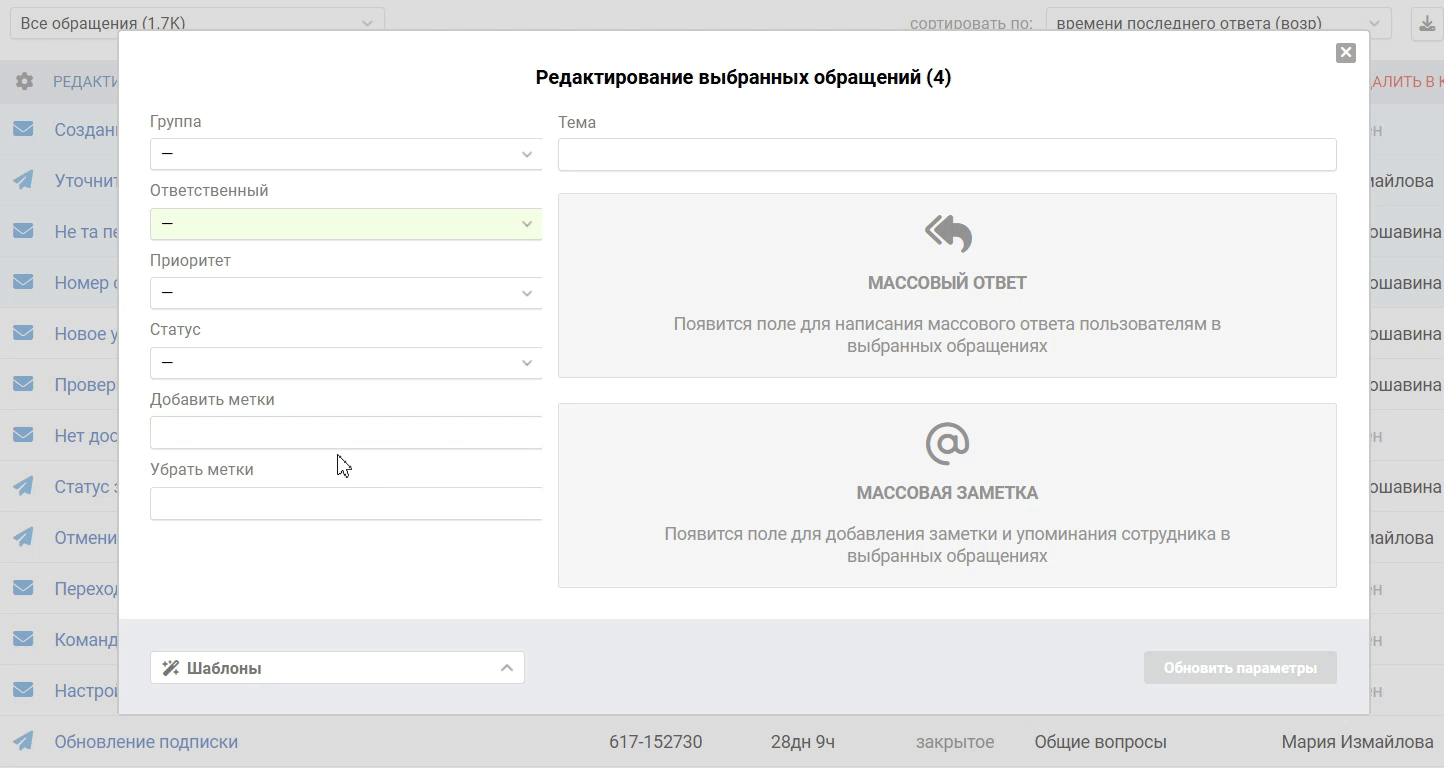The height and width of the screenshot is (768, 1444).
Task: Open the Статус dropdown
Action: click(x=346, y=363)
